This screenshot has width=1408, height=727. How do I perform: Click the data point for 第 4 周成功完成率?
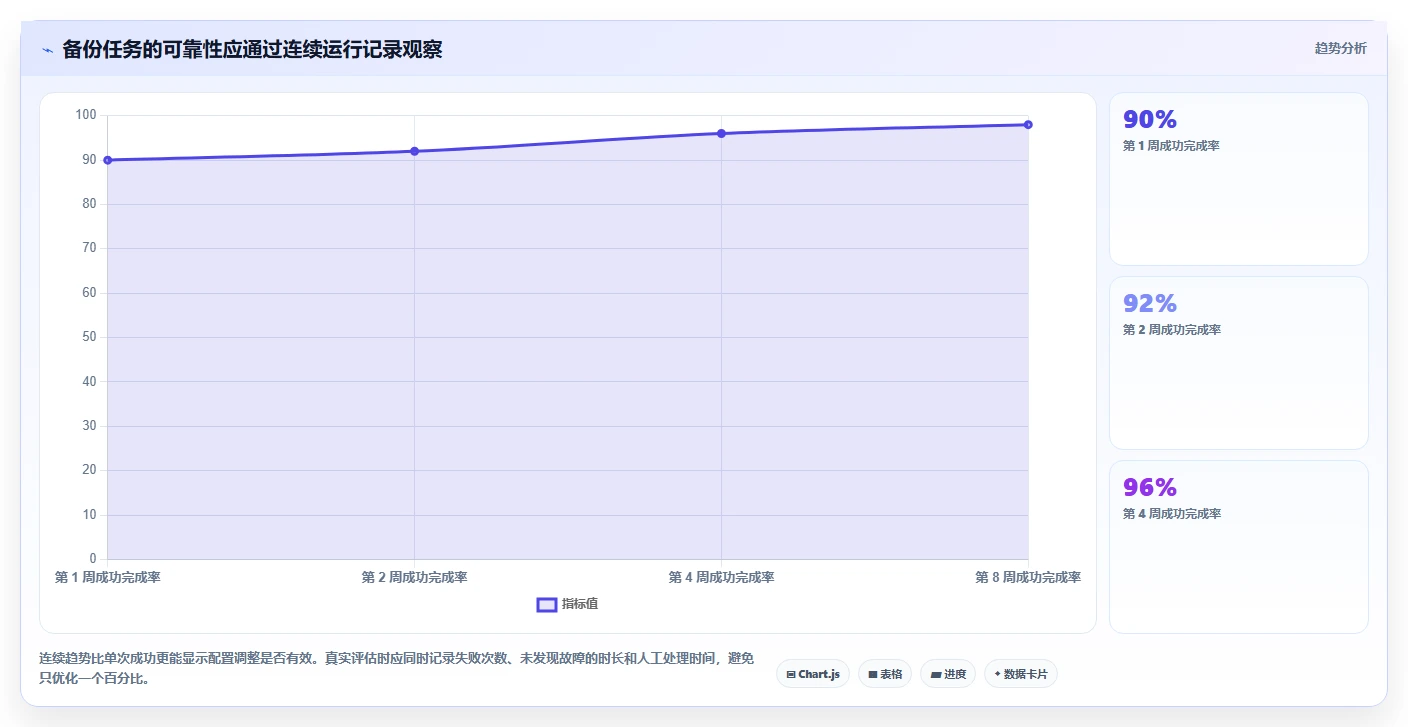click(x=721, y=133)
